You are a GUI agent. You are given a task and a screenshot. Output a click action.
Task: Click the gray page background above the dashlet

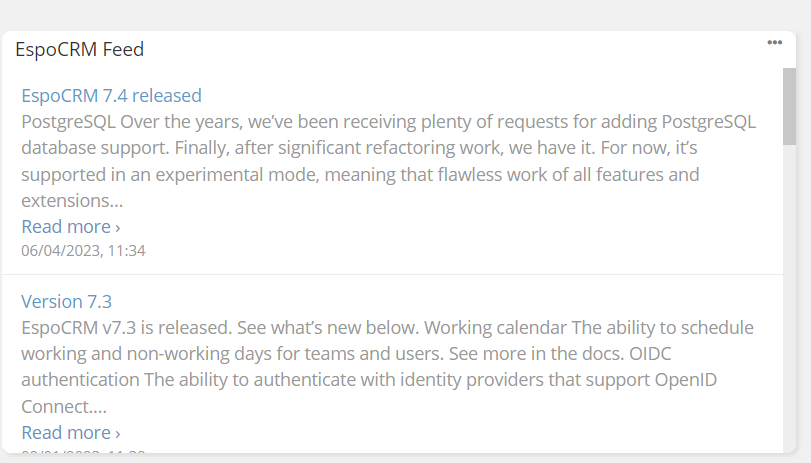click(400, 14)
